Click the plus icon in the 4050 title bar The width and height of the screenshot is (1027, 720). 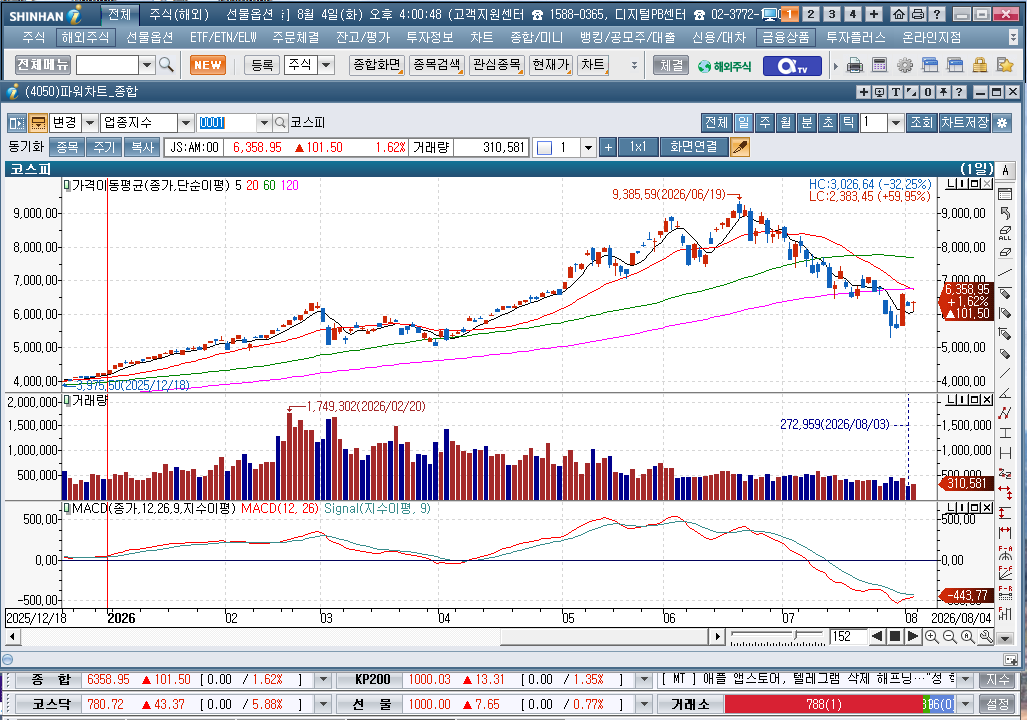[x=863, y=92]
